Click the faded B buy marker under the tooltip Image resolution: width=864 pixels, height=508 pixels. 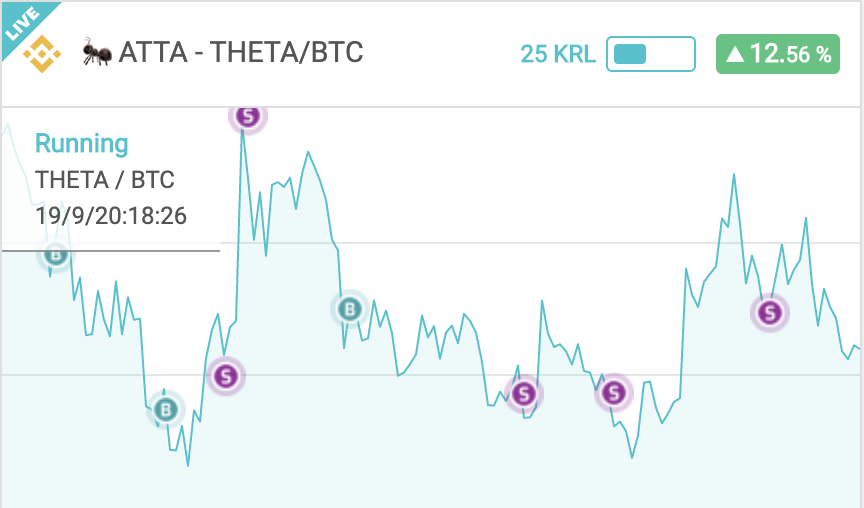[x=55, y=255]
